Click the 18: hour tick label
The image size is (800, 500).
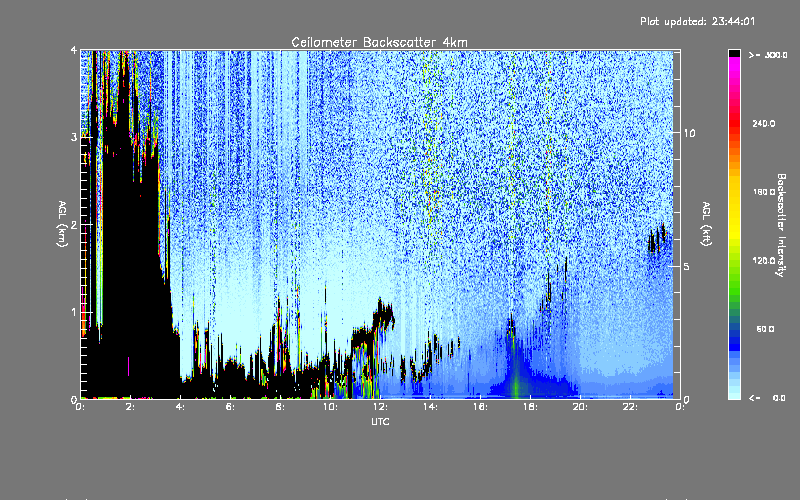click(530, 407)
